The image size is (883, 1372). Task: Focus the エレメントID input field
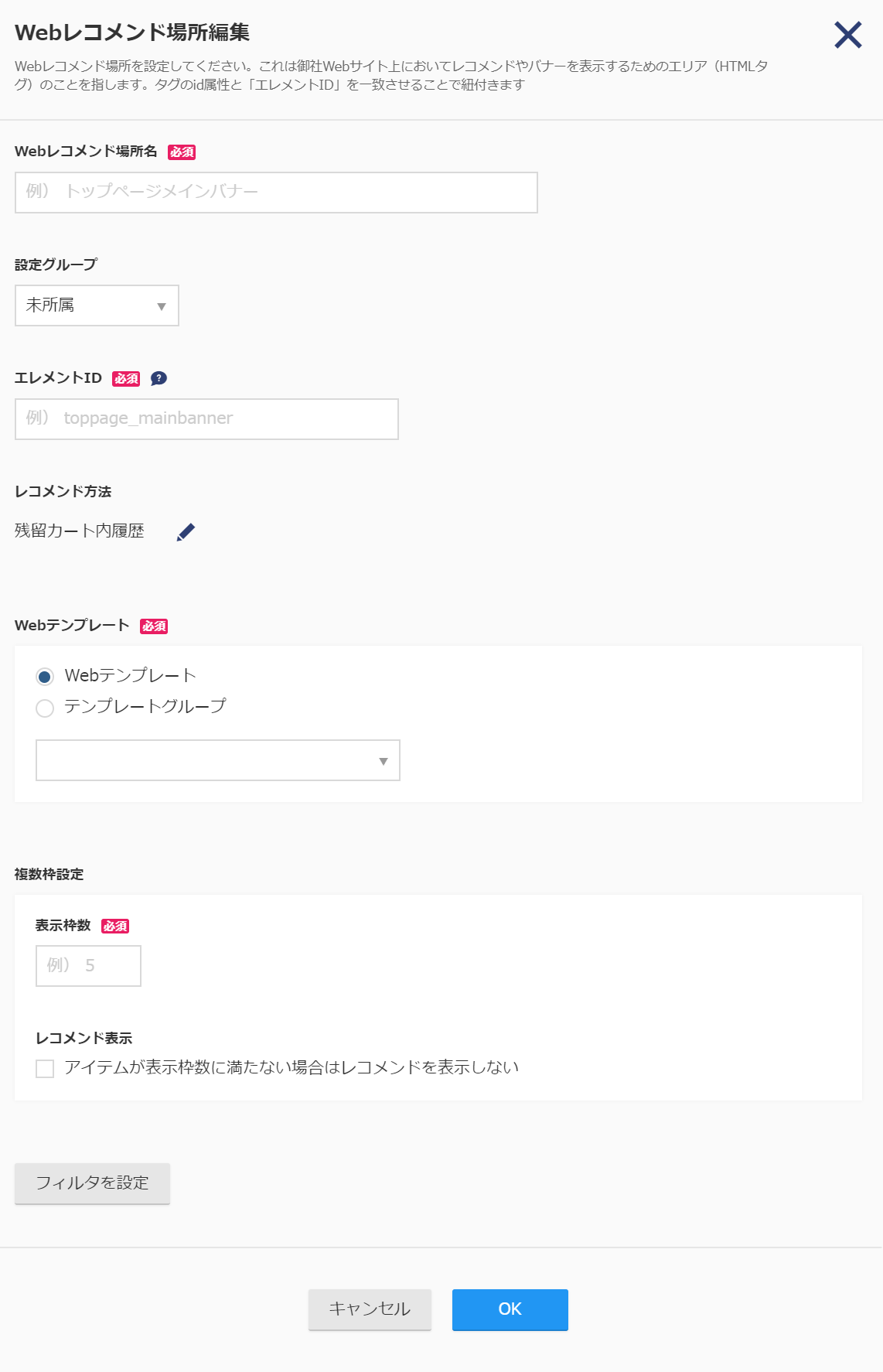click(x=206, y=419)
